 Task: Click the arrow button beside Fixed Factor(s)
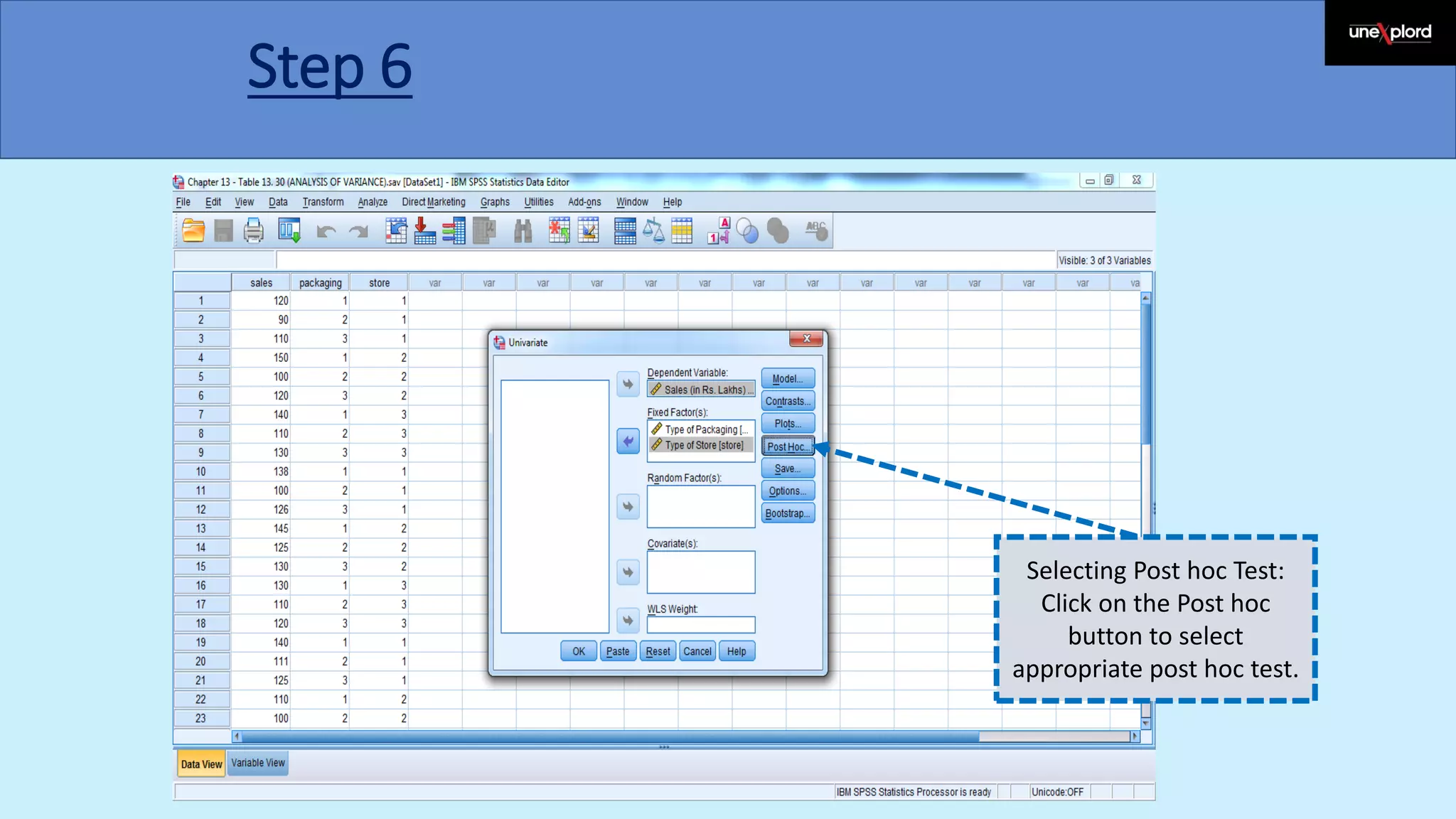click(x=628, y=441)
